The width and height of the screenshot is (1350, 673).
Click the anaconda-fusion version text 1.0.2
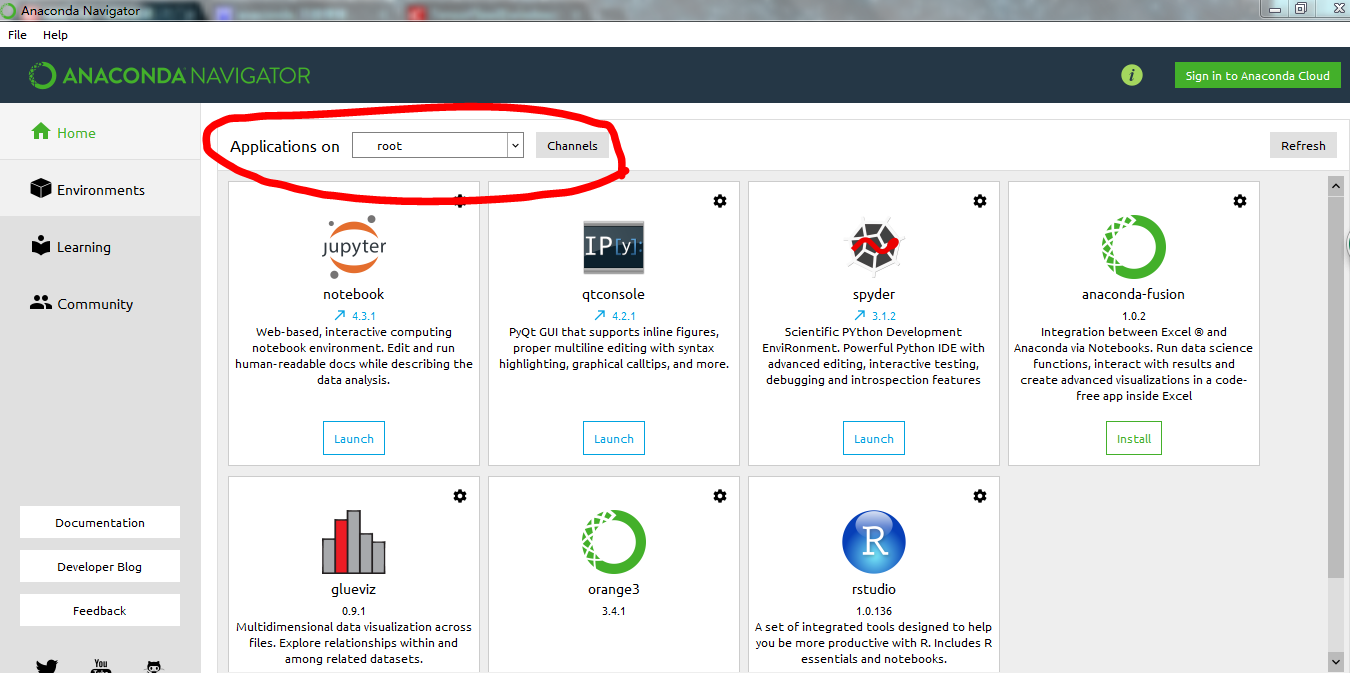pos(1133,315)
